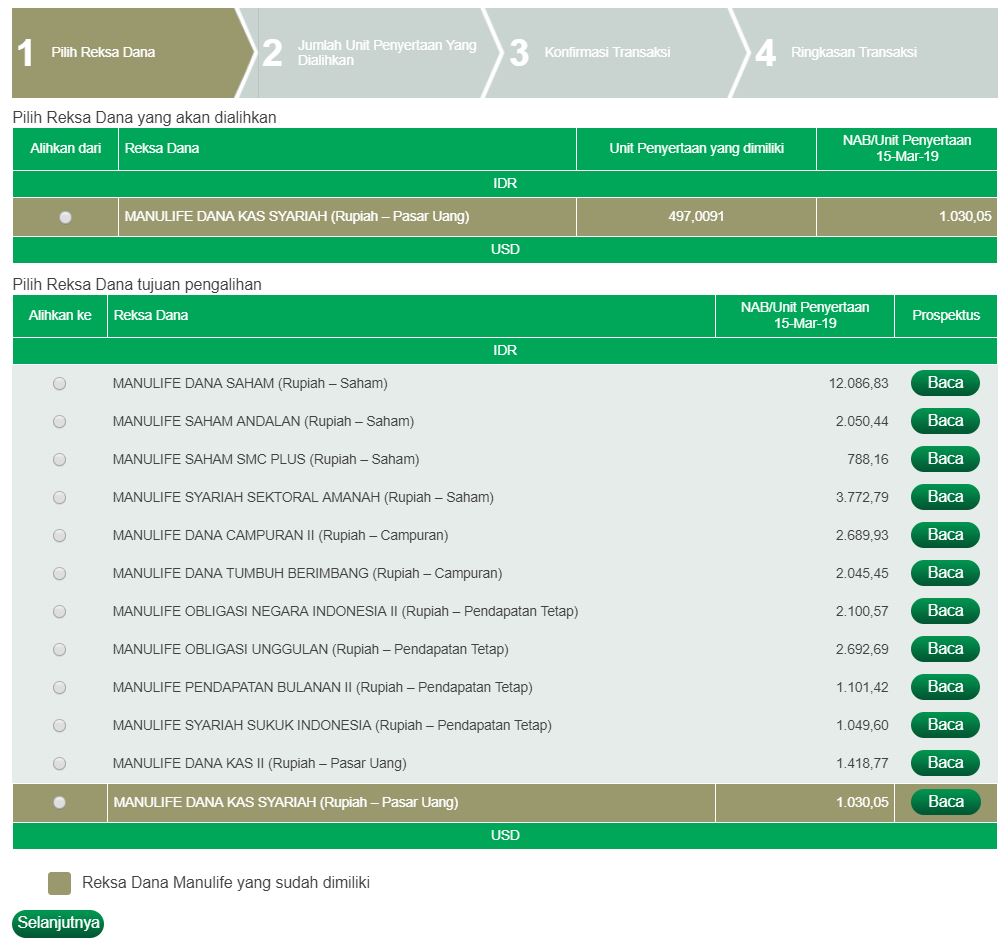The image size is (1008, 948).
Task: Select Manulife Saham SMC Plus radio
Action: pos(59,460)
